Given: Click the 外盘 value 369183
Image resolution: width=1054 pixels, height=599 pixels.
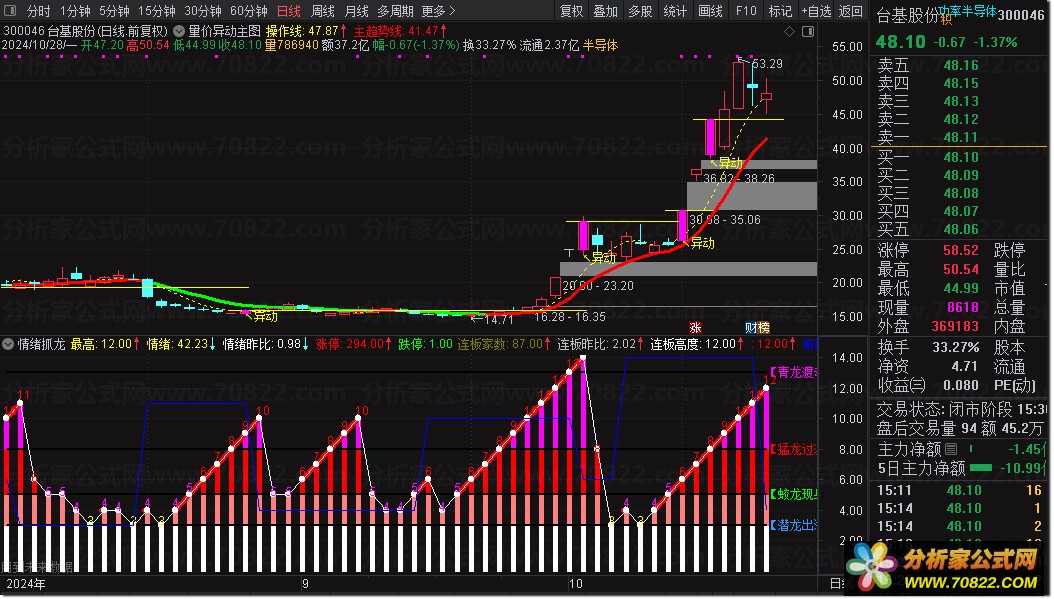Looking at the screenshot, I should pyautogui.click(x=955, y=325).
